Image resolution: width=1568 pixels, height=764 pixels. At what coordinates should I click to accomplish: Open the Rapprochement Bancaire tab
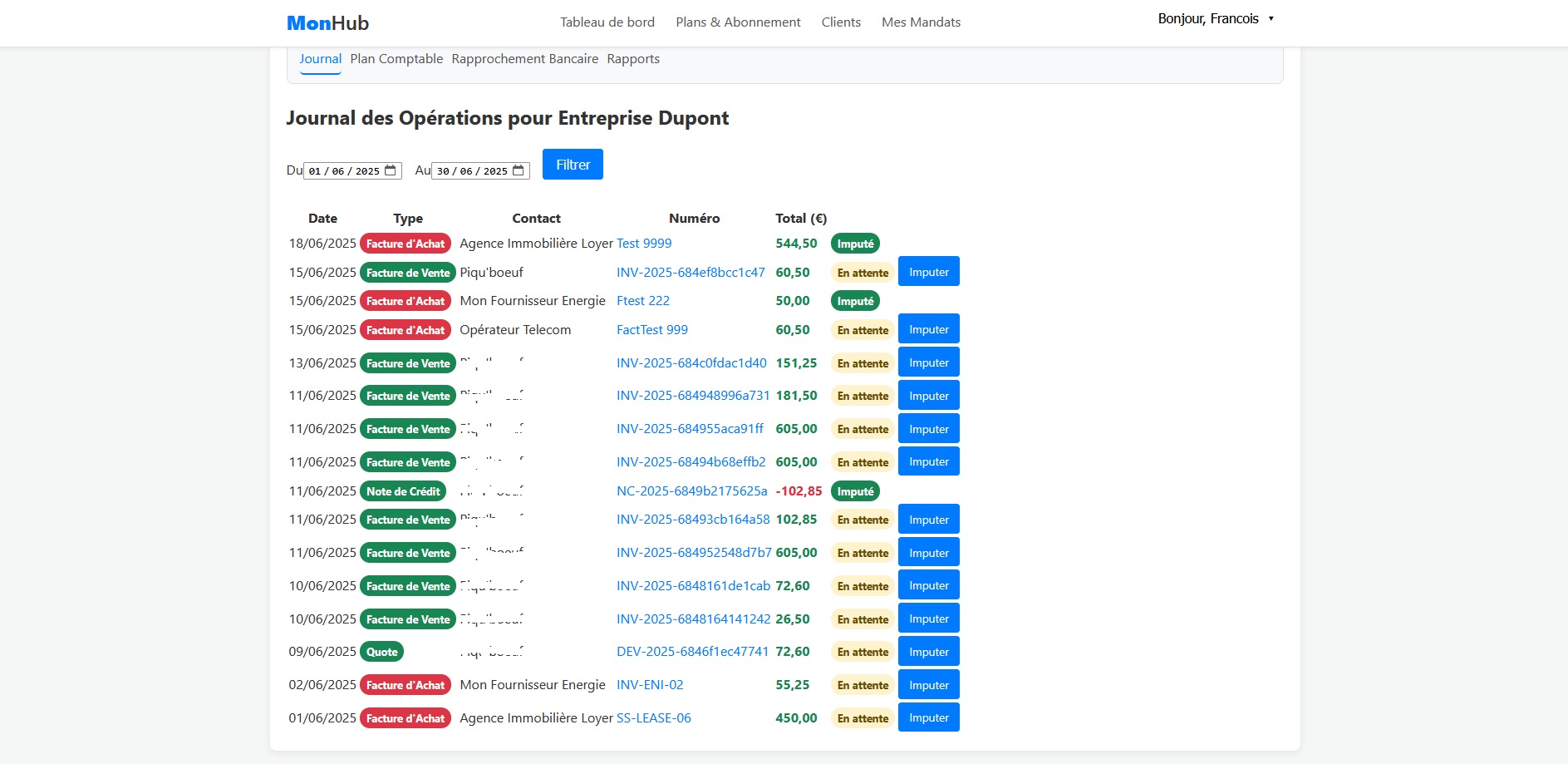click(x=524, y=58)
